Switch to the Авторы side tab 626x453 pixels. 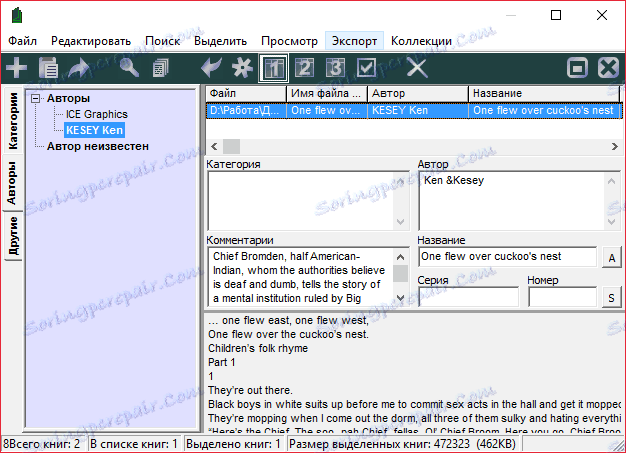pos(12,183)
